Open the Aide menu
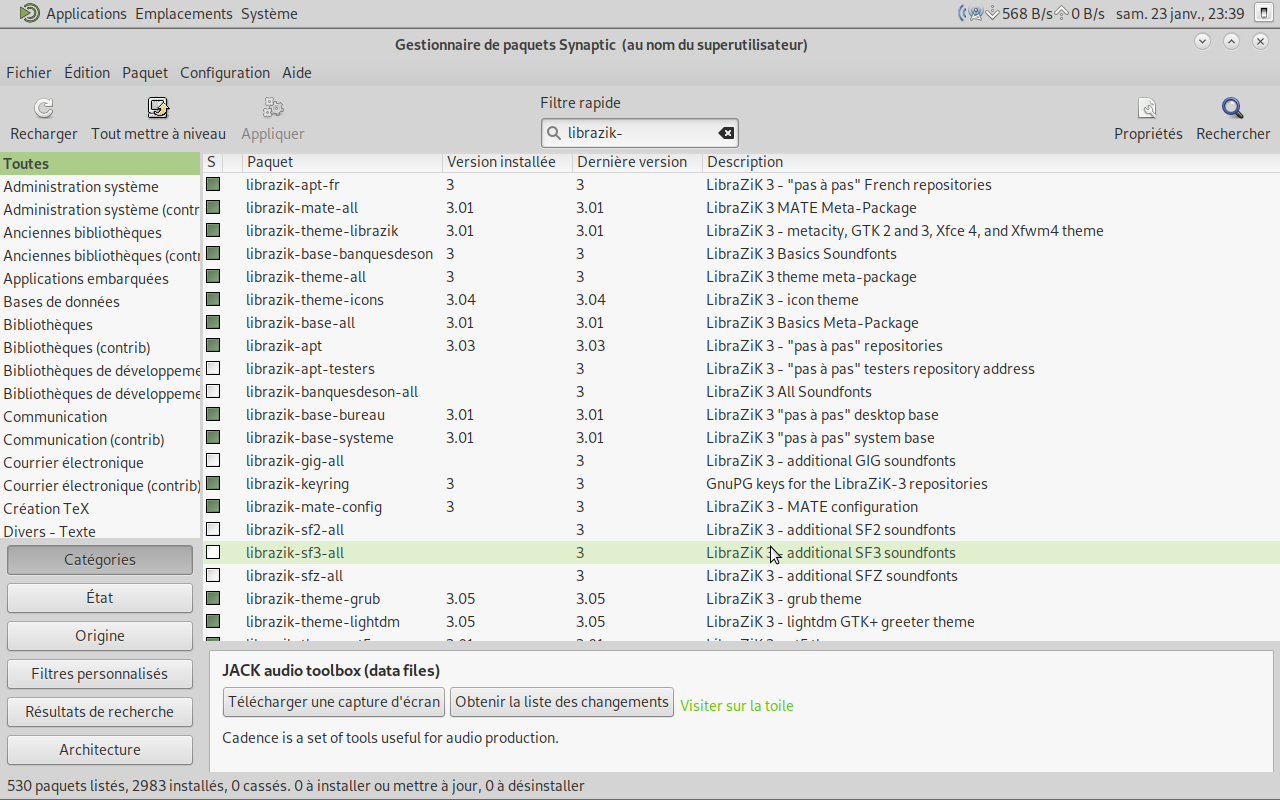This screenshot has width=1280, height=800. coord(297,72)
